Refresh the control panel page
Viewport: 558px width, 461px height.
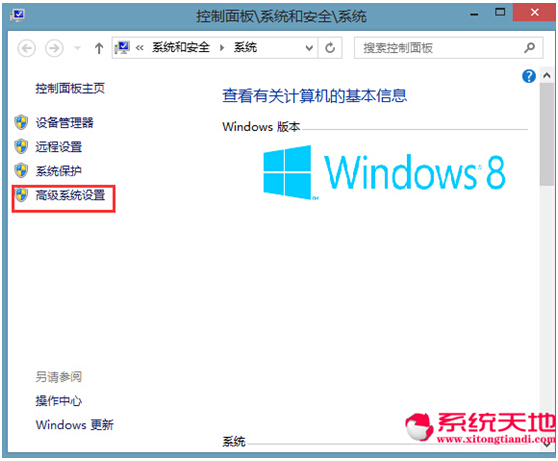point(330,48)
